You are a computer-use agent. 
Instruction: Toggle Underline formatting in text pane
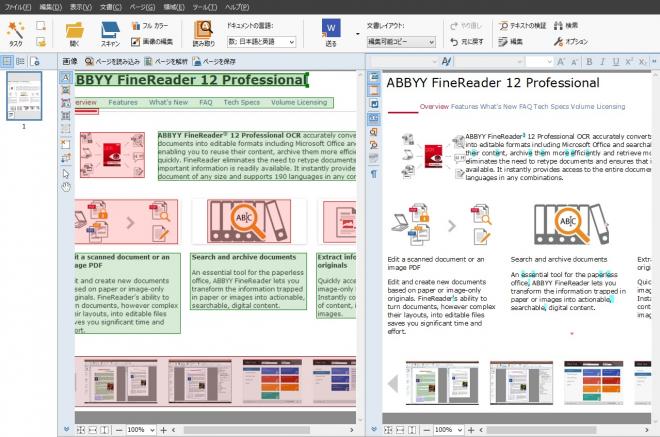point(616,61)
